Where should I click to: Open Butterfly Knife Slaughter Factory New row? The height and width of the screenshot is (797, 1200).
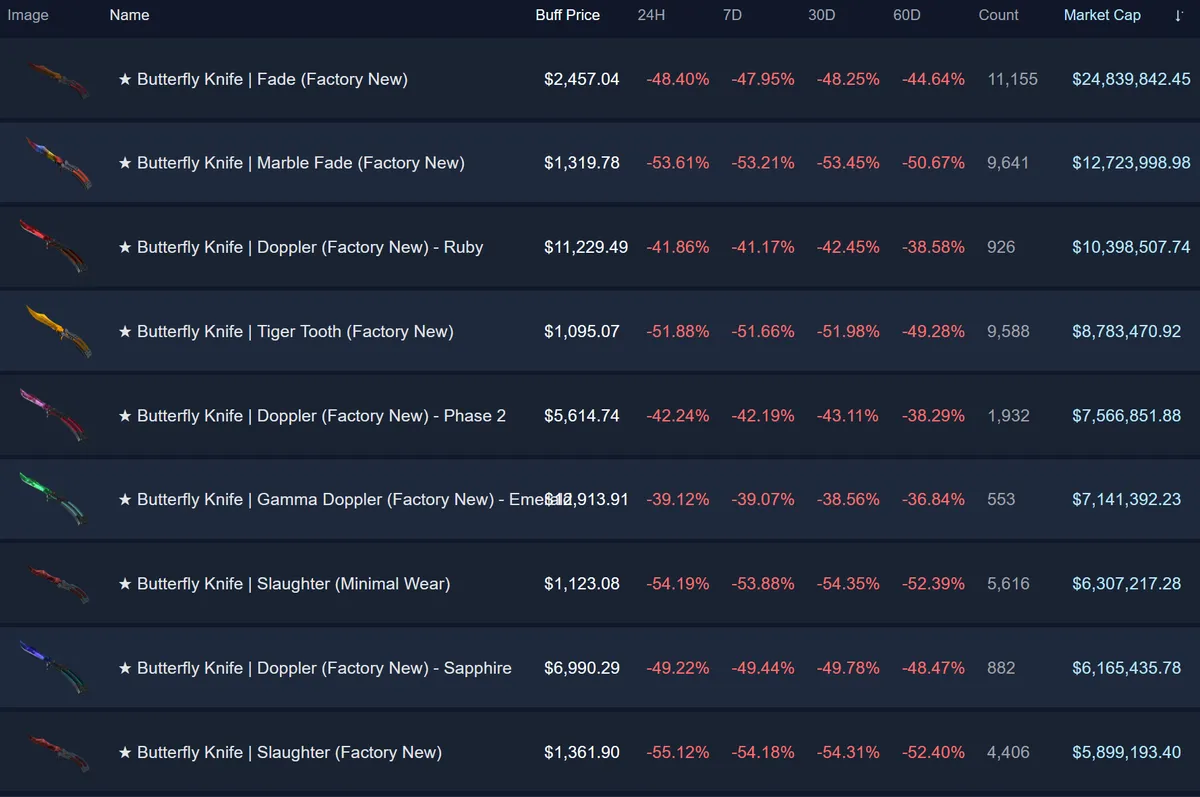point(280,753)
